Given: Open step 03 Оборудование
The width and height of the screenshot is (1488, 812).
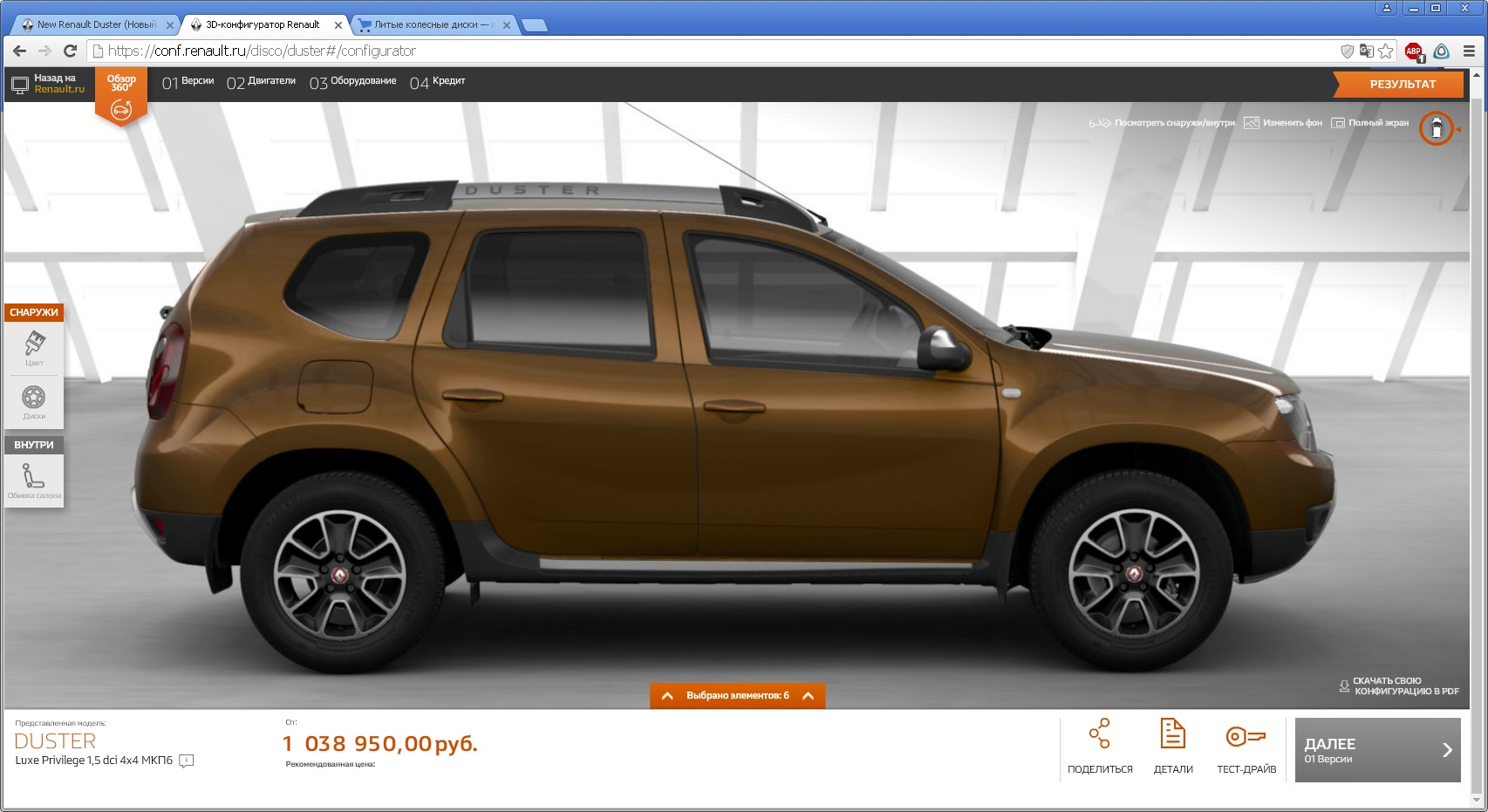Looking at the screenshot, I should point(352,82).
